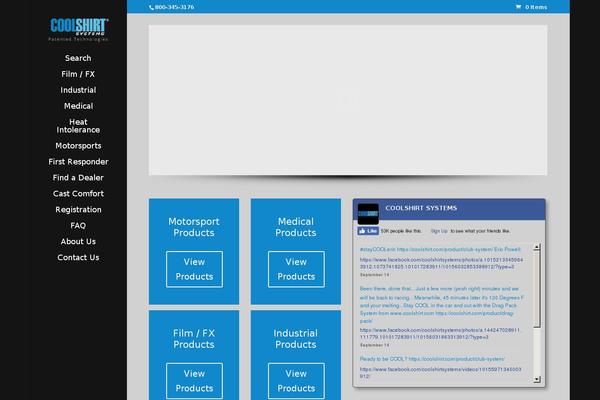Screen dimensions: 600x400
Task: Open First Responder menu item
Action: point(78,162)
